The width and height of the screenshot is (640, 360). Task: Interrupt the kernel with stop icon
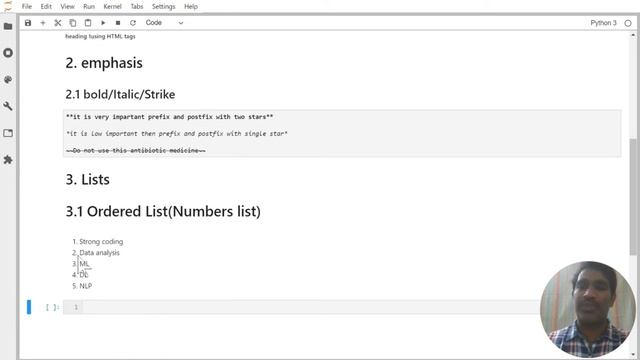[x=118, y=23]
